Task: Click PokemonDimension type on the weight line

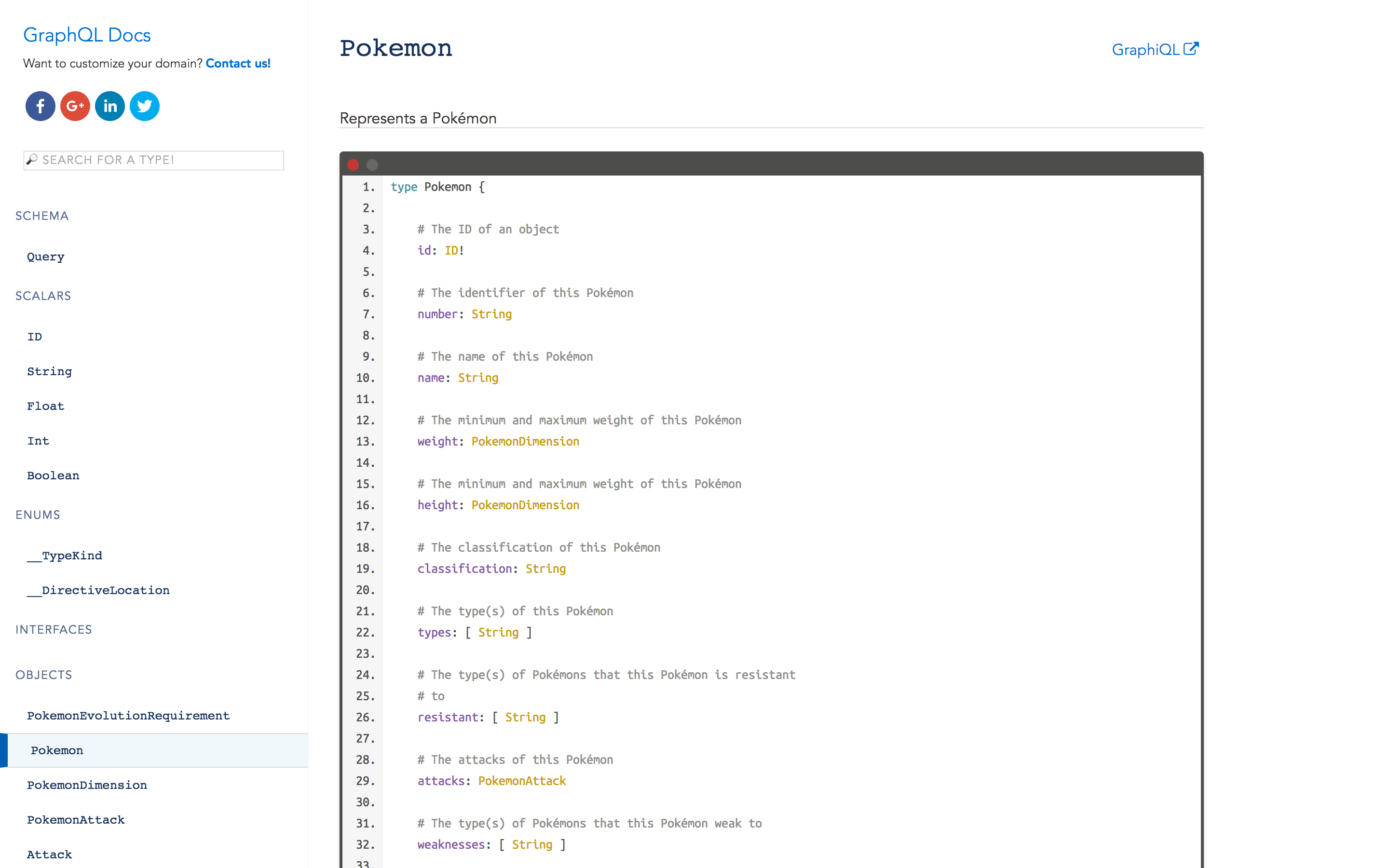Action: (525, 441)
